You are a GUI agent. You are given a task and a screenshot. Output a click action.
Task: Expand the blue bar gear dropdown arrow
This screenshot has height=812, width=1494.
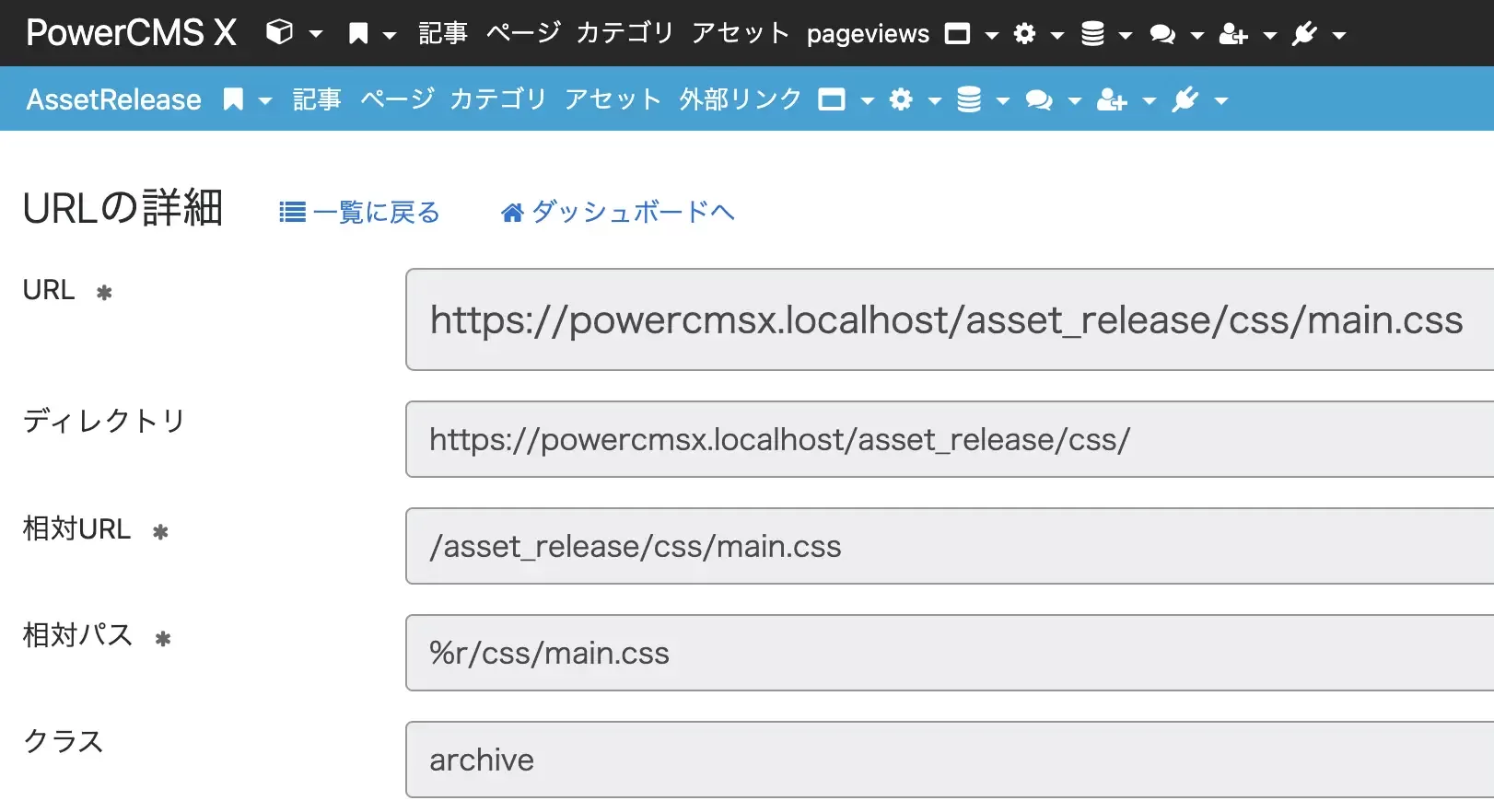point(934,100)
